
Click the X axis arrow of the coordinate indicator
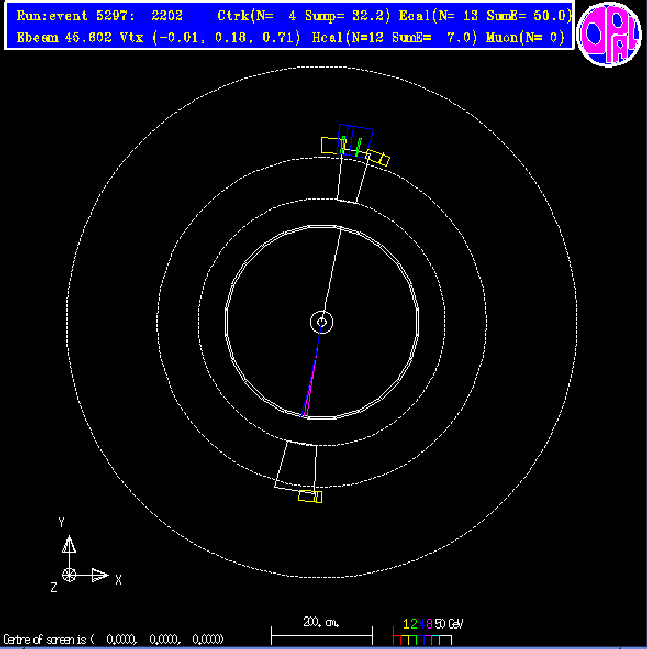pos(99,574)
